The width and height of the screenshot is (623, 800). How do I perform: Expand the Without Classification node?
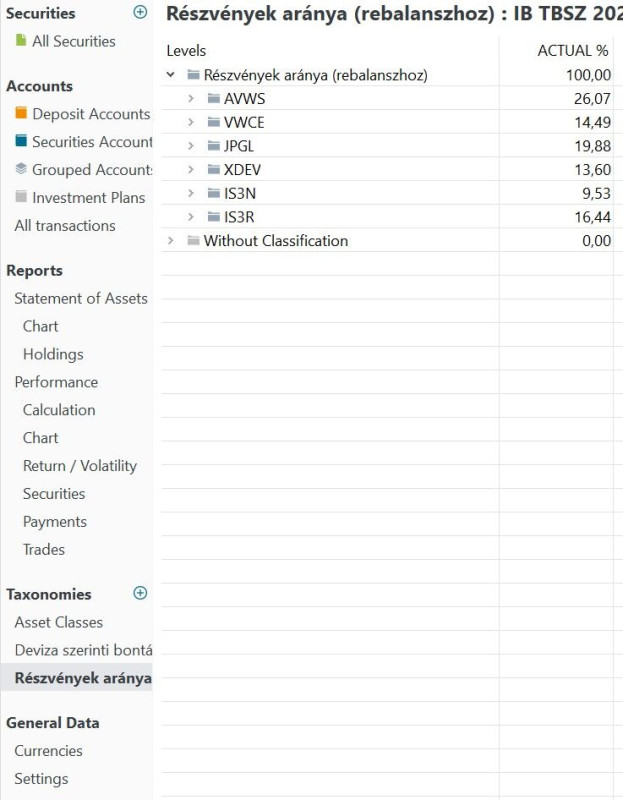pyautogui.click(x=171, y=241)
